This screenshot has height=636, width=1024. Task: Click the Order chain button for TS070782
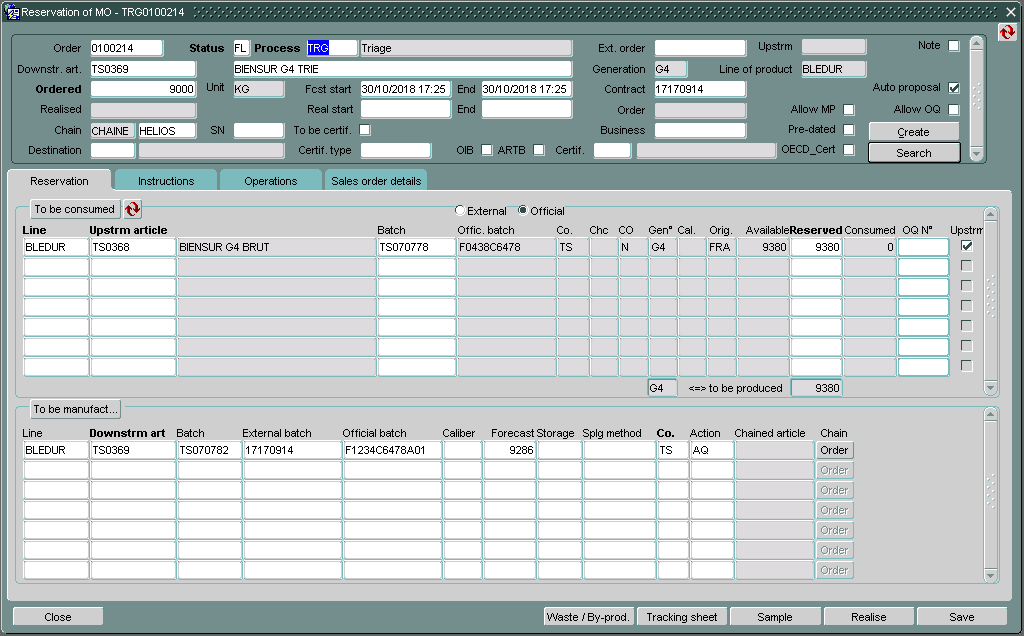pyautogui.click(x=834, y=450)
